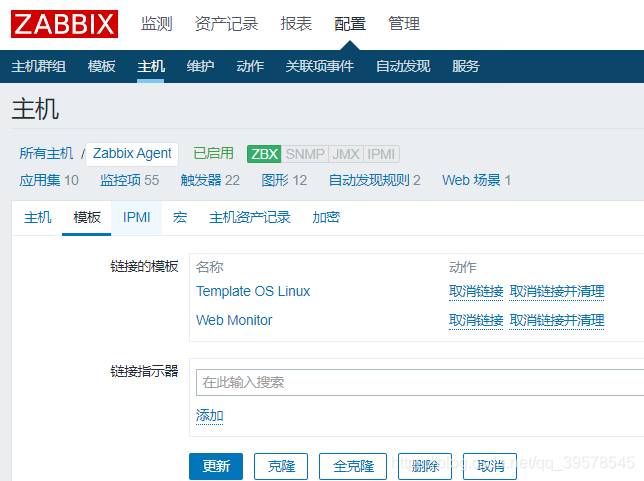Open the Template OS Linux template link

point(253,291)
